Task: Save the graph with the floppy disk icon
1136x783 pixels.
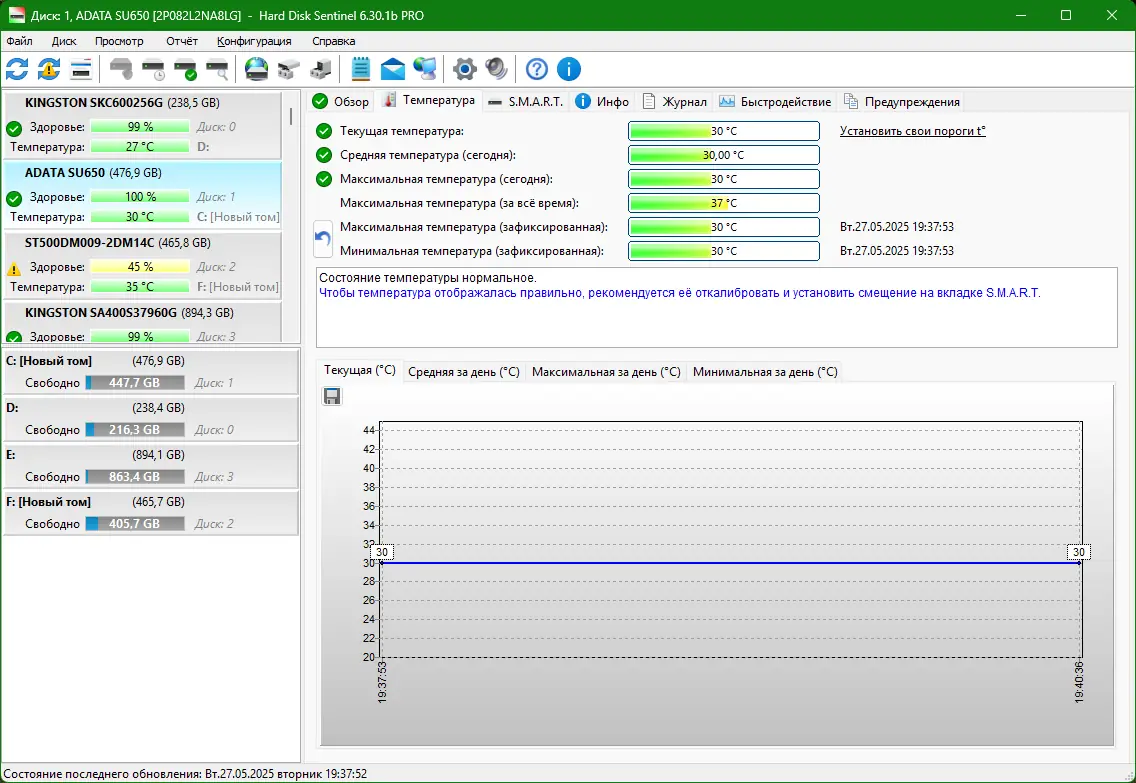Action: coord(332,397)
